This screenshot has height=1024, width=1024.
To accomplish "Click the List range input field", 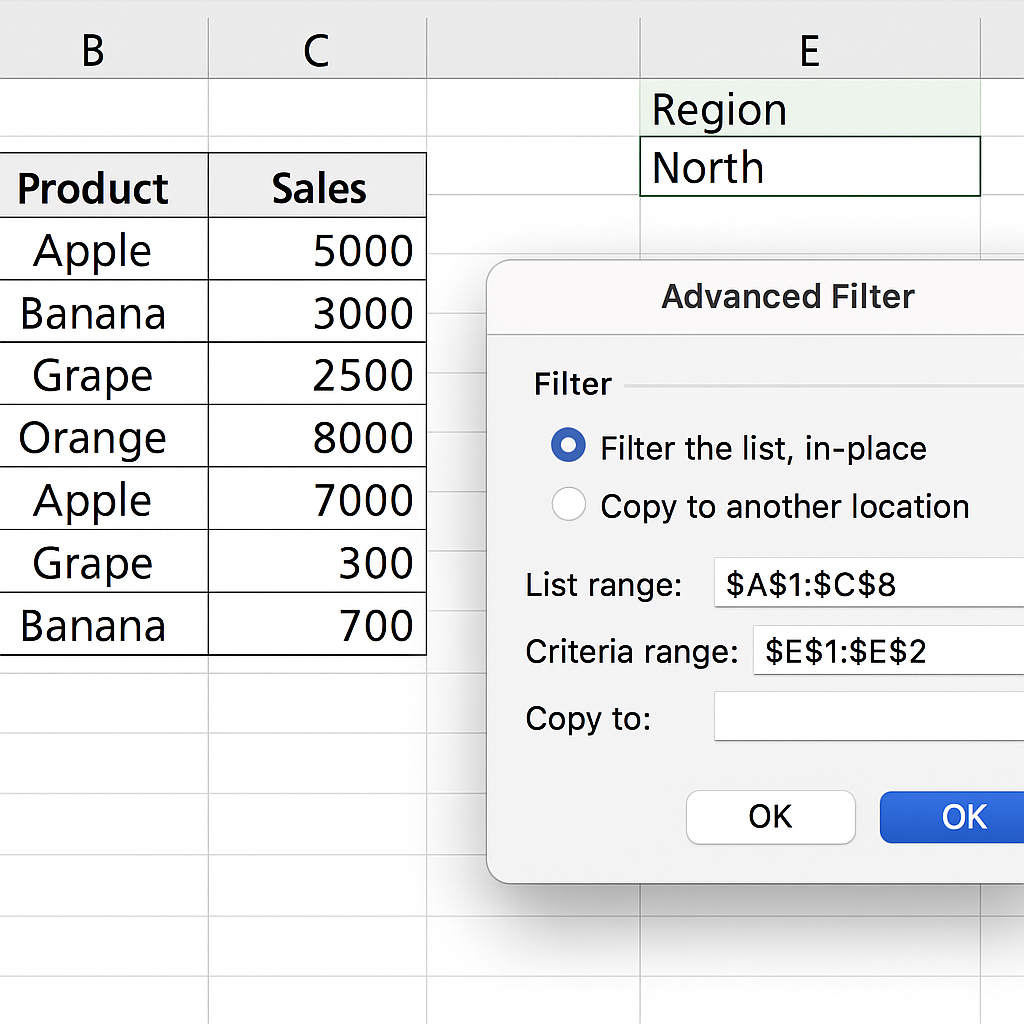I will click(x=868, y=584).
